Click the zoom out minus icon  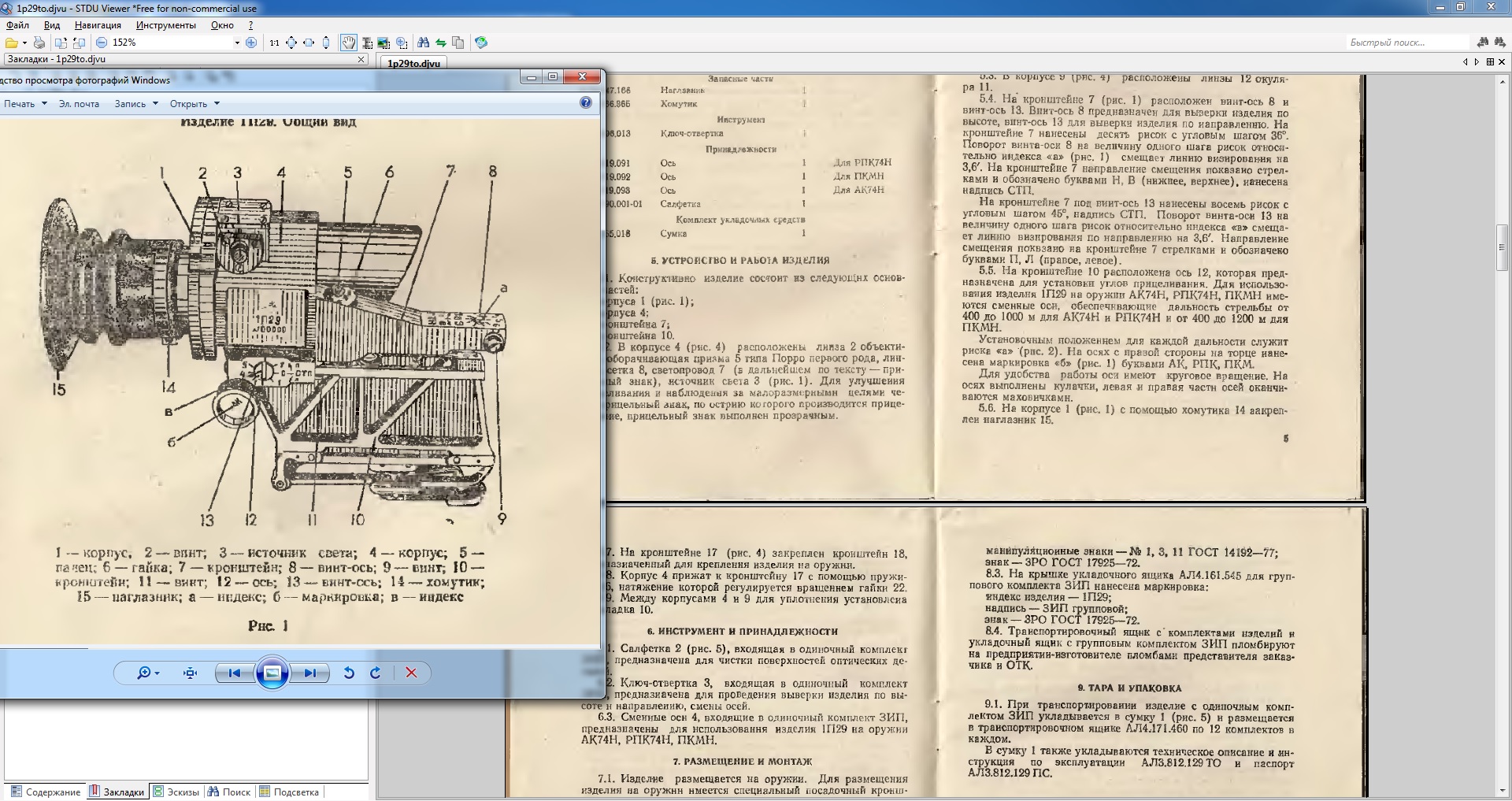pos(102,43)
